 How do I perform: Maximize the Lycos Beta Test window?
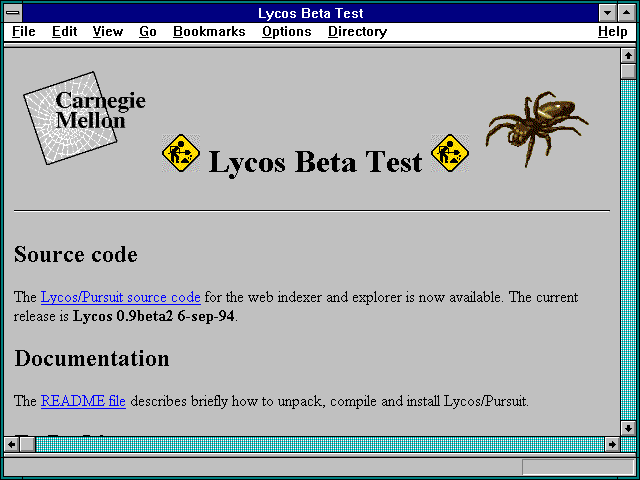coord(627,13)
